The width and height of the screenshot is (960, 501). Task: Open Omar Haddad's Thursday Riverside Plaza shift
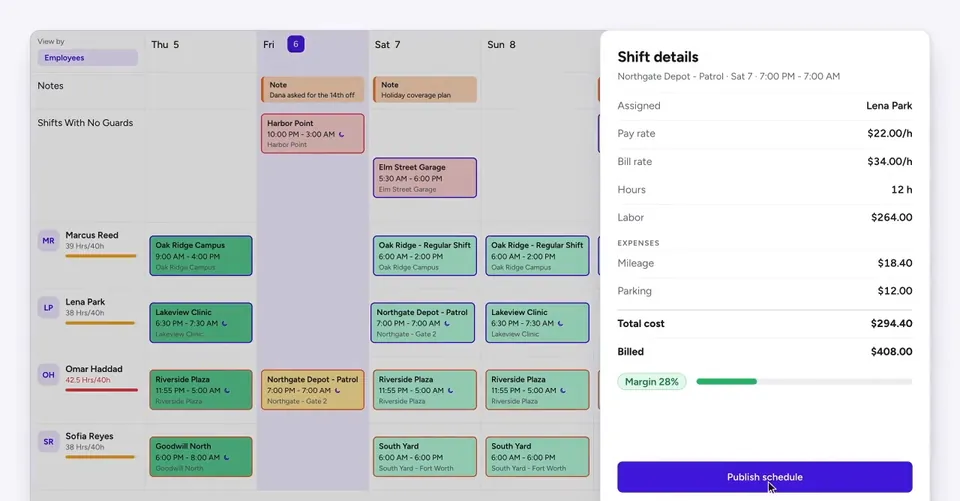201,390
